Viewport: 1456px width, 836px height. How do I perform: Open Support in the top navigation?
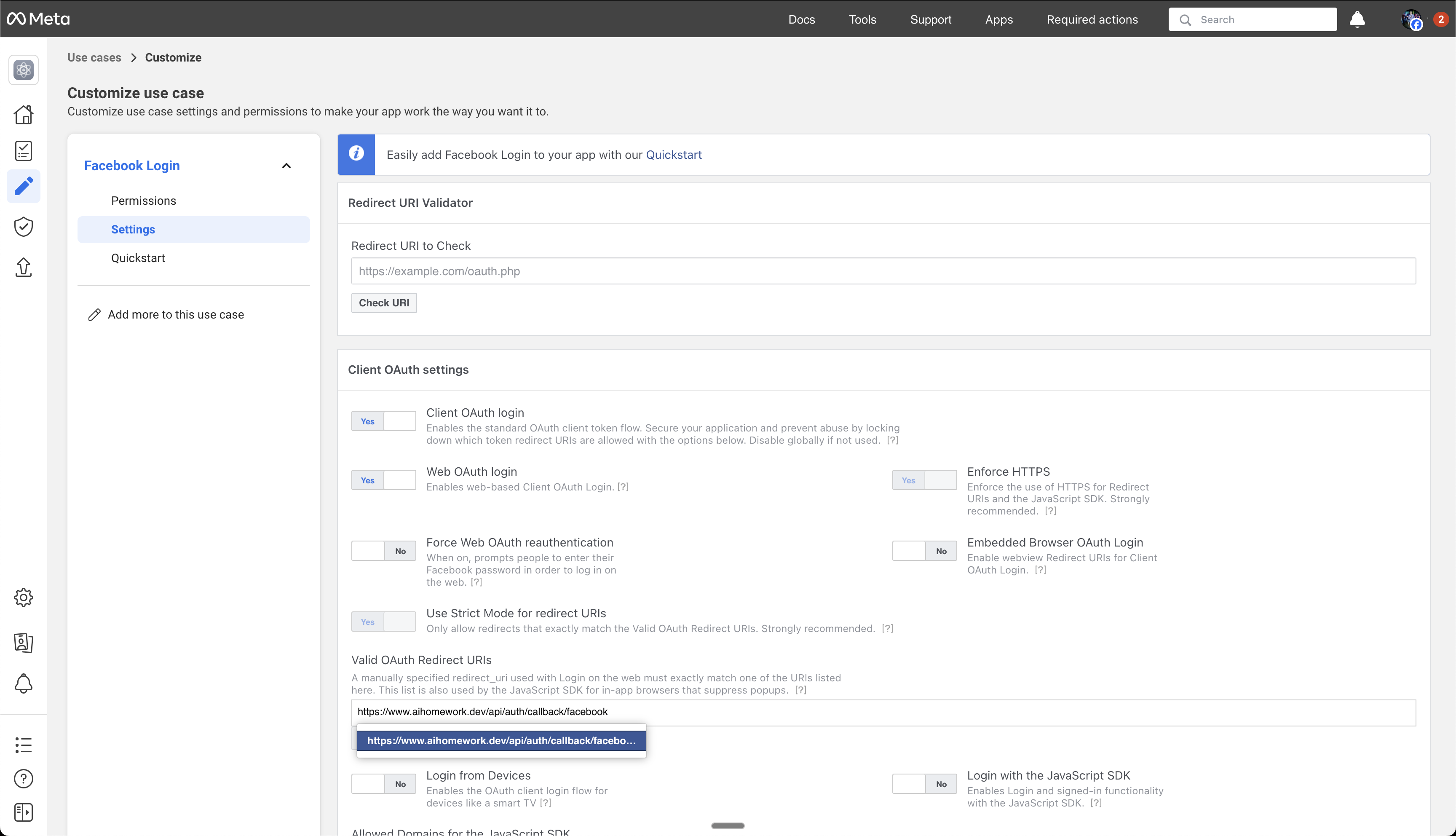coord(931,19)
